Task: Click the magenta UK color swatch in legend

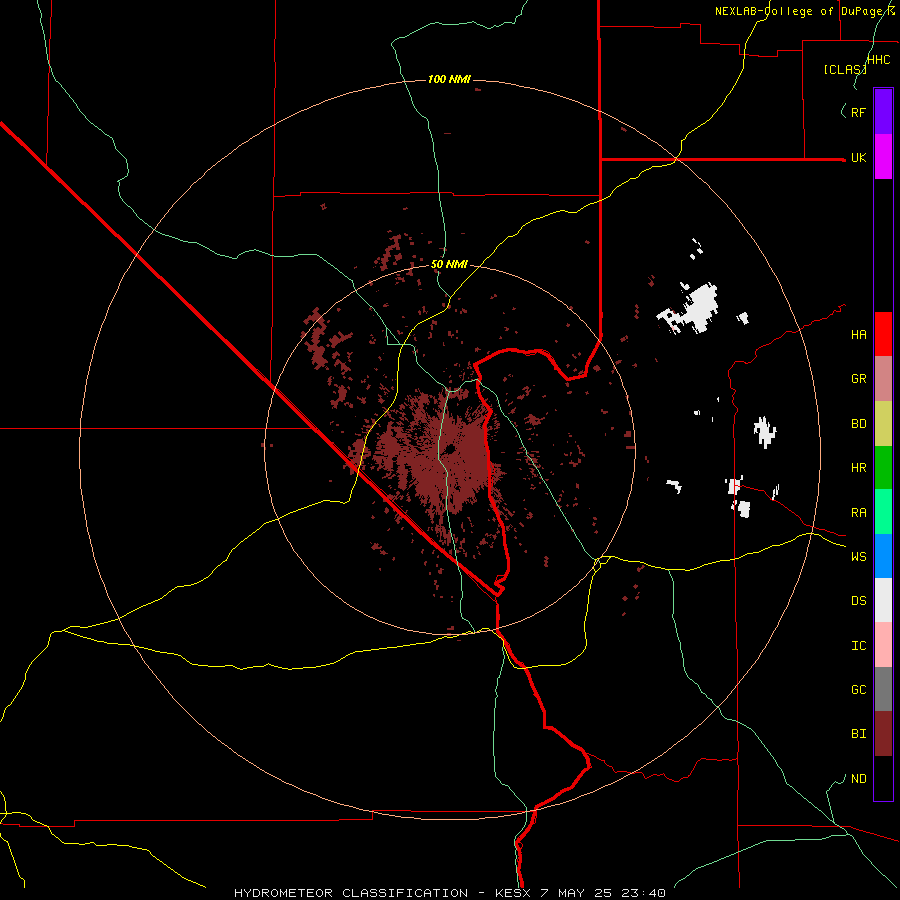Action: click(883, 157)
